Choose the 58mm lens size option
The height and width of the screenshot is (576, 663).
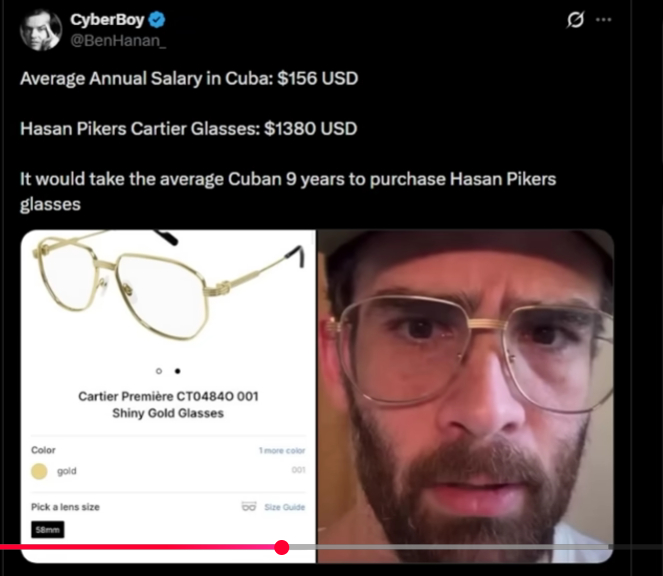pyautogui.click(x=48, y=529)
